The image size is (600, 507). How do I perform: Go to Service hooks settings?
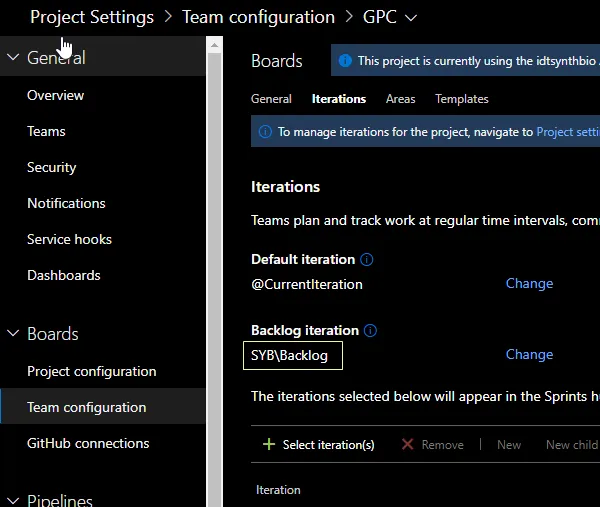pyautogui.click(x=69, y=239)
